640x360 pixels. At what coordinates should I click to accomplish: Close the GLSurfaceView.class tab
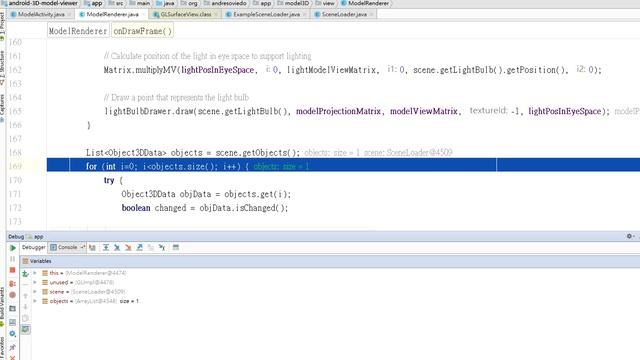pyautogui.click(x=216, y=15)
